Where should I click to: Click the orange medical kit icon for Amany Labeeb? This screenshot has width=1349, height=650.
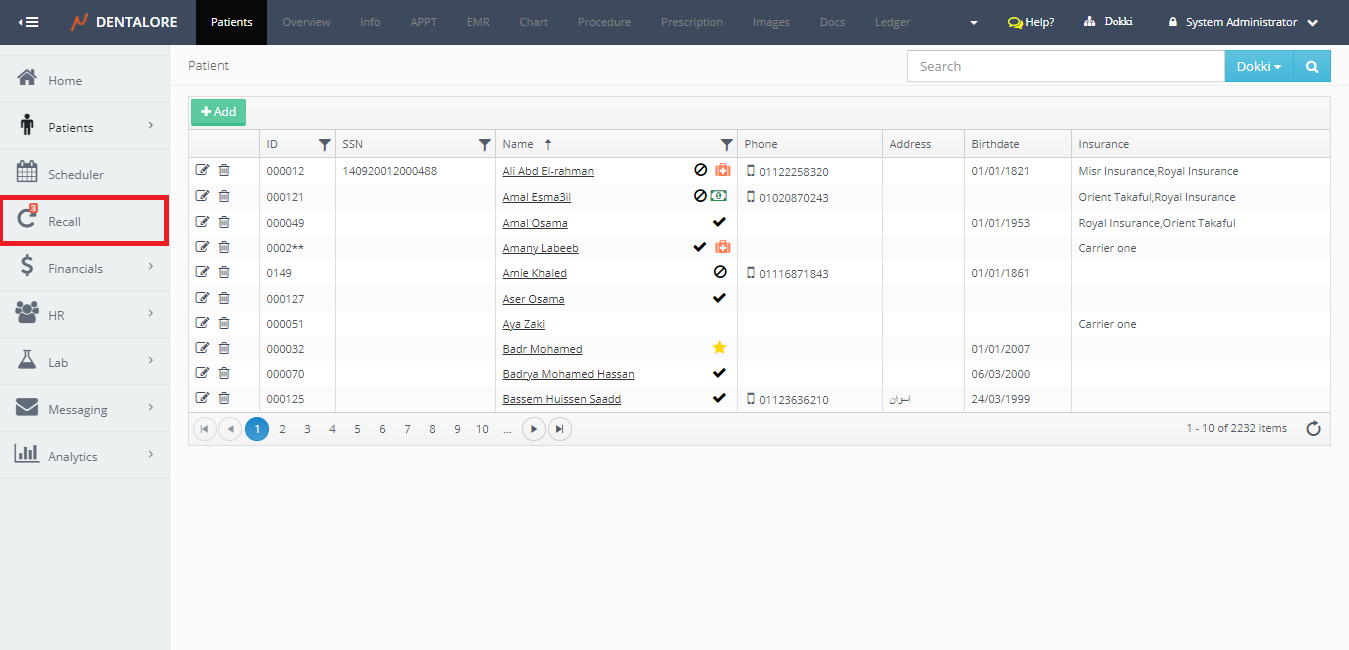pyautogui.click(x=722, y=247)
